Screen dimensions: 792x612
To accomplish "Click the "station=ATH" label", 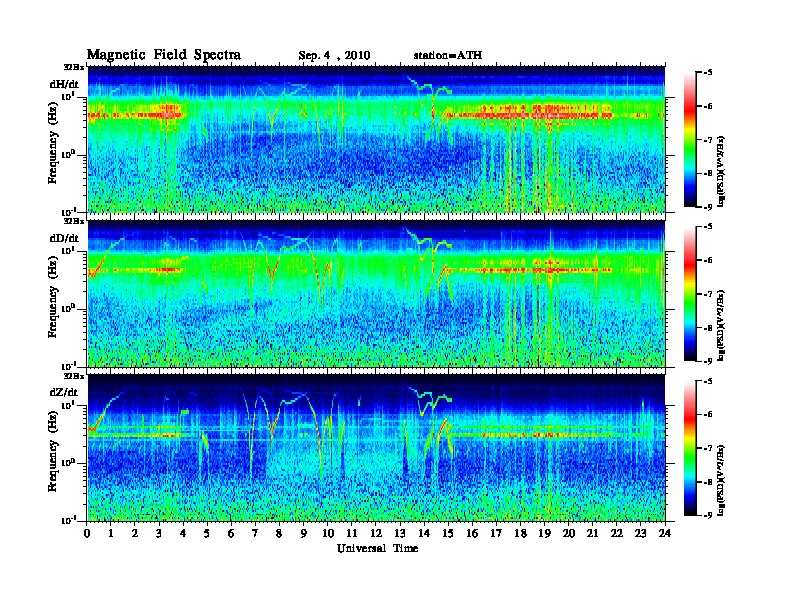I will (448, 55).
